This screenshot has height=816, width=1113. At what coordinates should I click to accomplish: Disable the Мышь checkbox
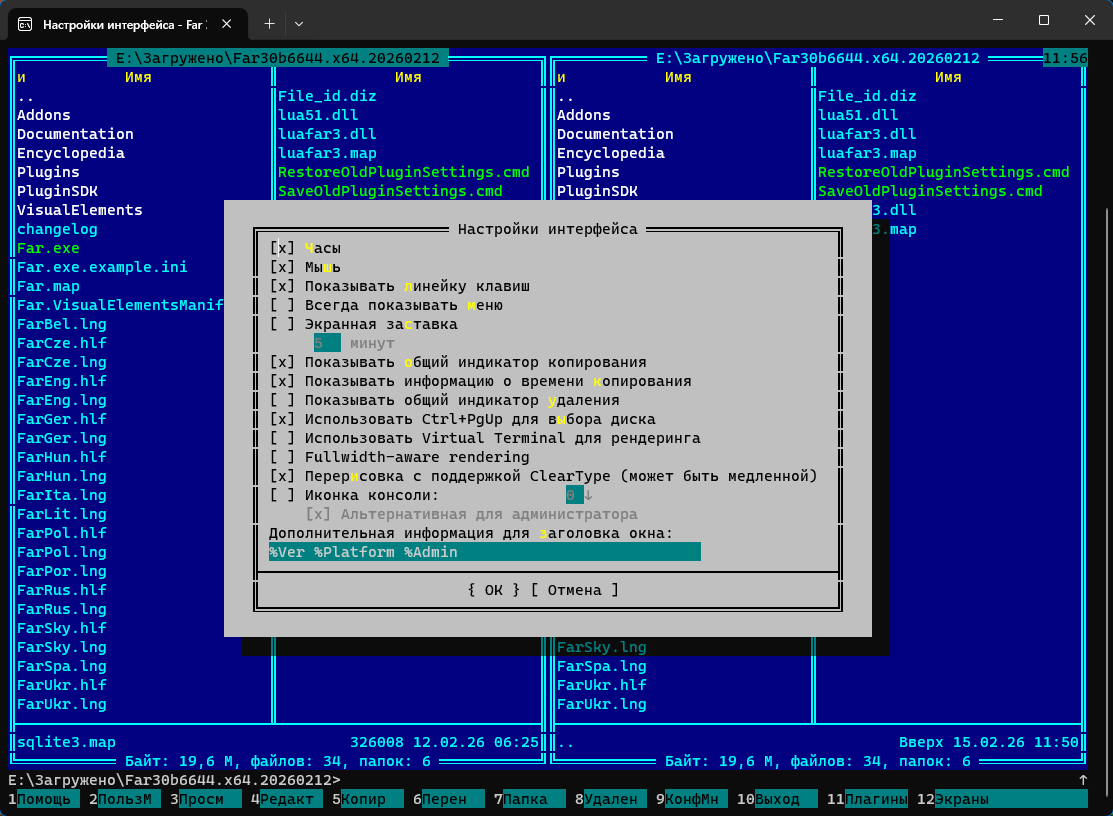282,267
